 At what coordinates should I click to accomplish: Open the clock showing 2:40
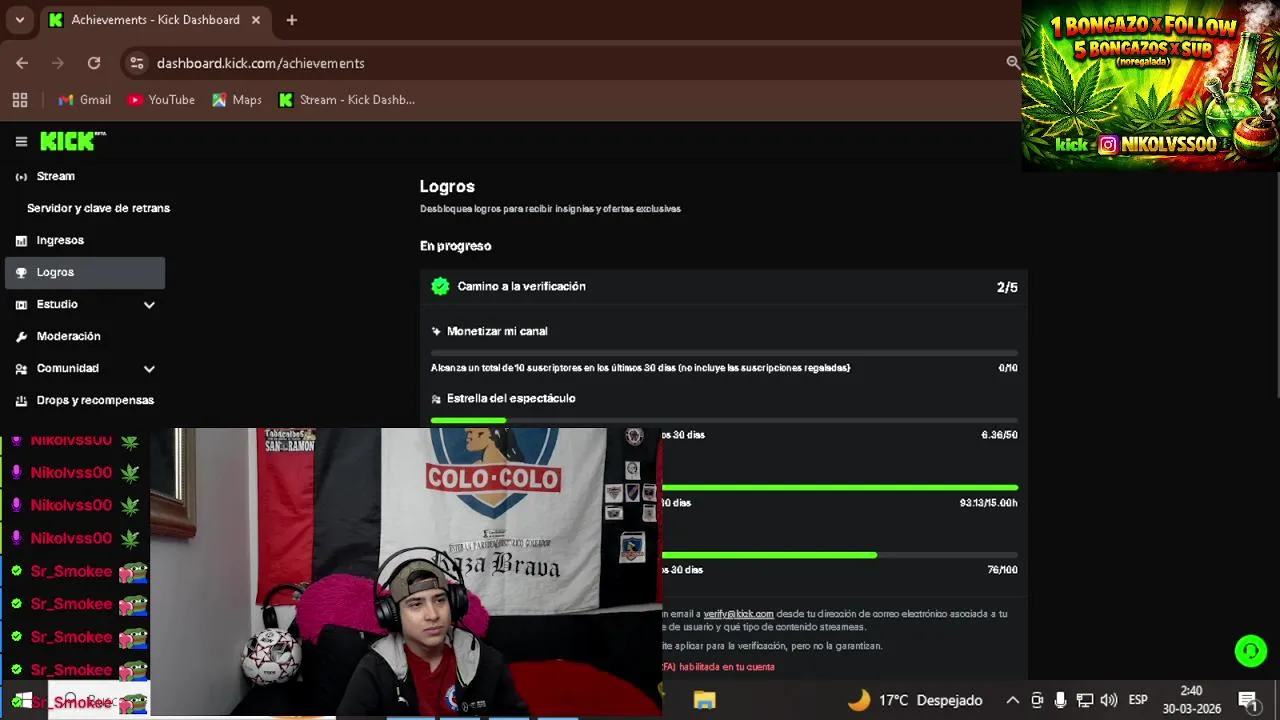pyautogui.click(x=1191, y=699)
